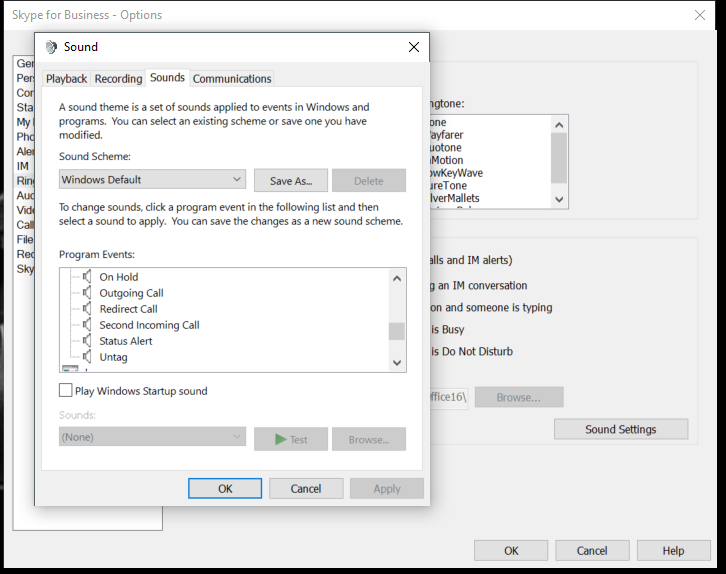The width and height of the screenshot is (726, 574).
Task: Close the Skype for Business Options window
Action: tap(700, 15)
